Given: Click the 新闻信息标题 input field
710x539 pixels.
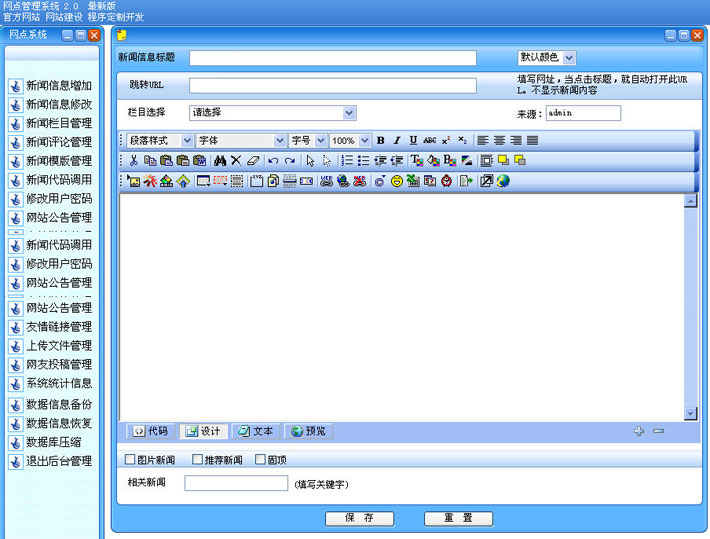Looking at the screenshot, I should click(x=333, y=58).
